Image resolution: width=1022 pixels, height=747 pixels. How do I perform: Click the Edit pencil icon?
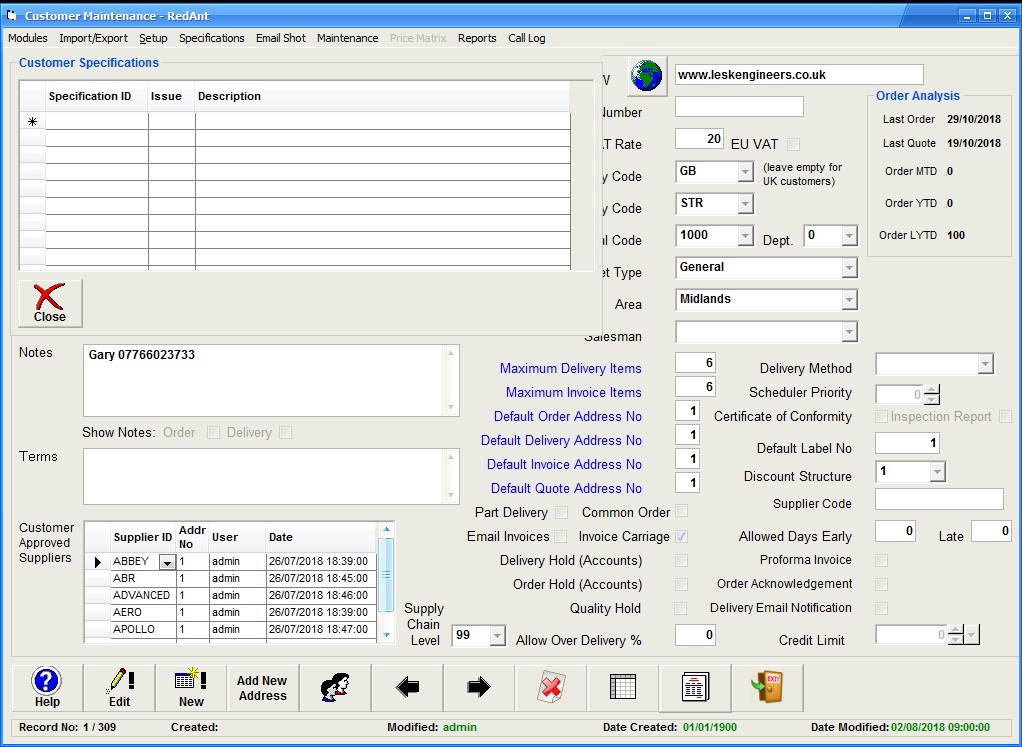pos(119,688)
